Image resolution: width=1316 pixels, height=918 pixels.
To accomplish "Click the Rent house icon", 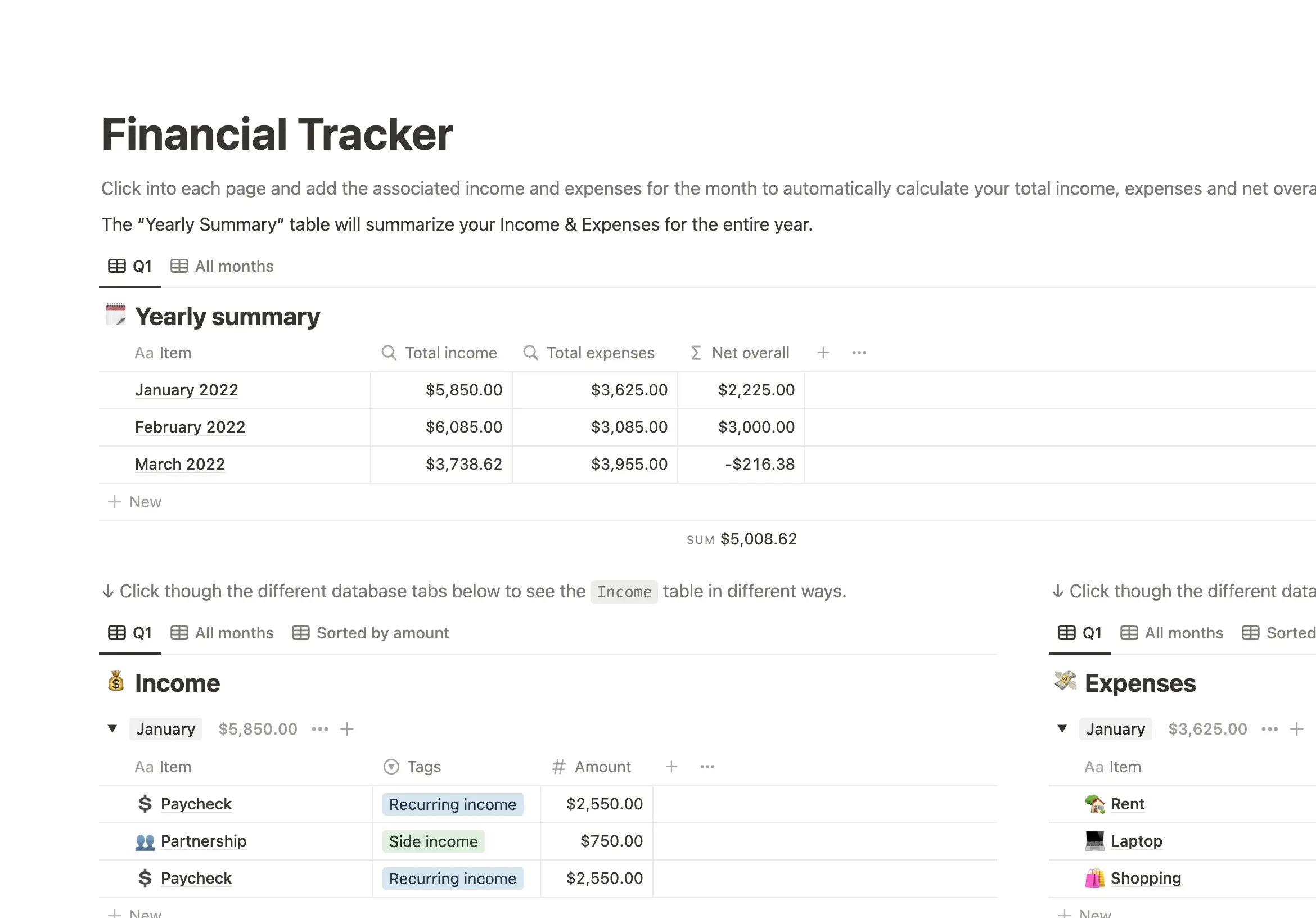I will pos(1094,804).
